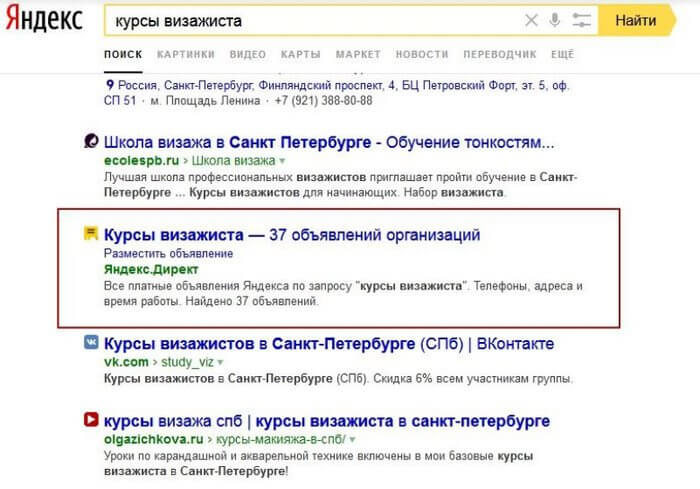Click snippet text Скидка 6% всем участникам группы
The width and height of the screenshot is (700, 489).
pos(473,379)
